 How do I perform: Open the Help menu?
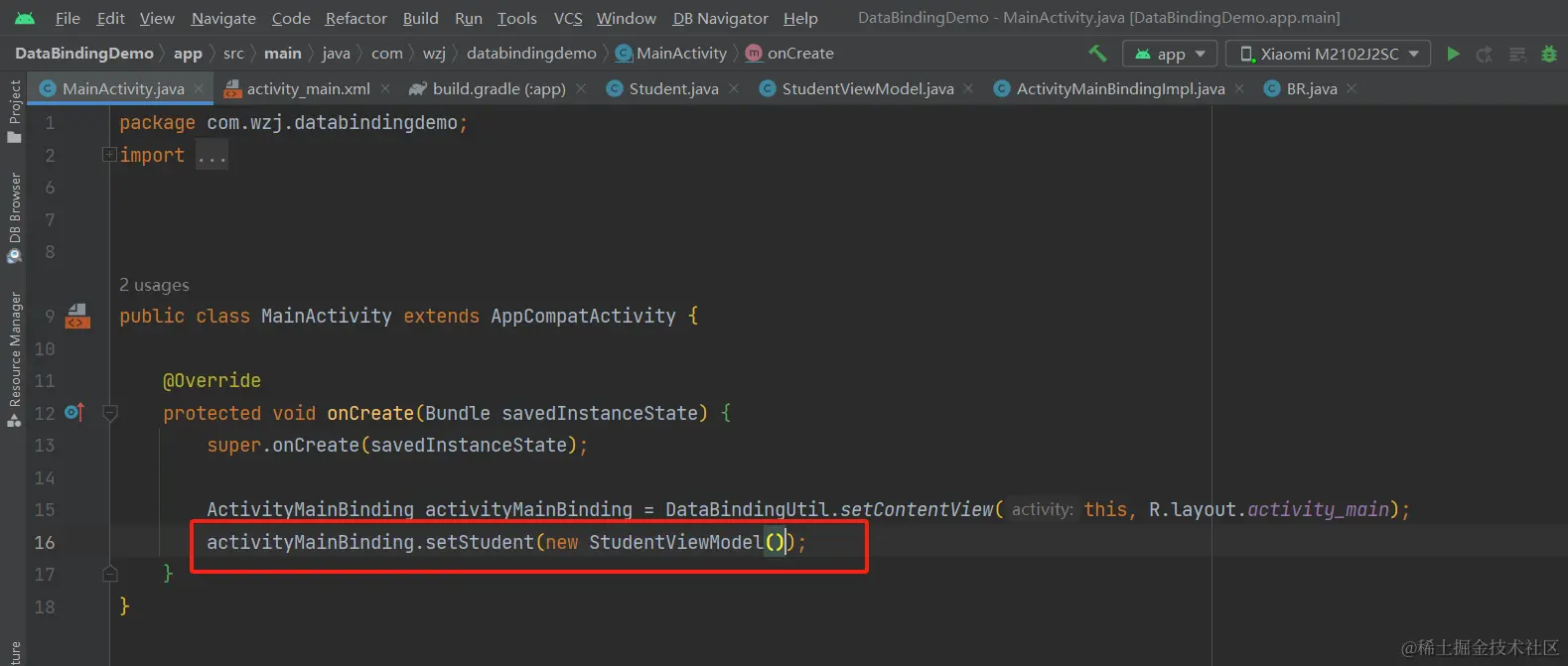(x=800, y=18)
